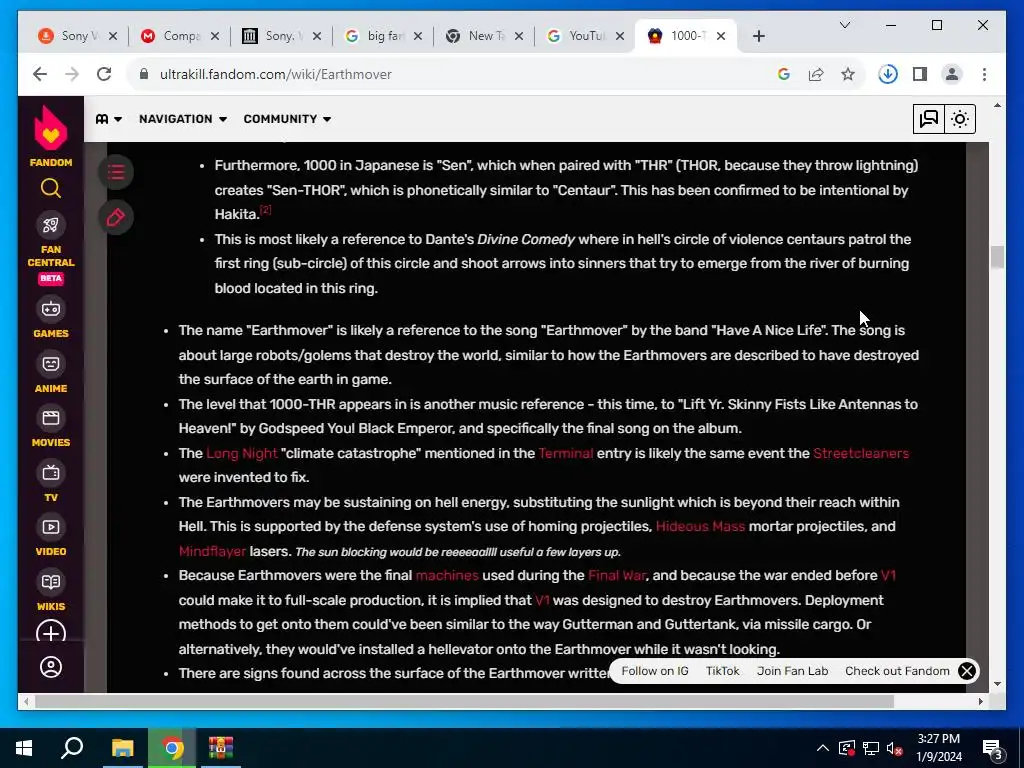Open Chrome three-dot menu
Image resolution: width=1024 pixels, height=768 pixels.
(984, 74)
